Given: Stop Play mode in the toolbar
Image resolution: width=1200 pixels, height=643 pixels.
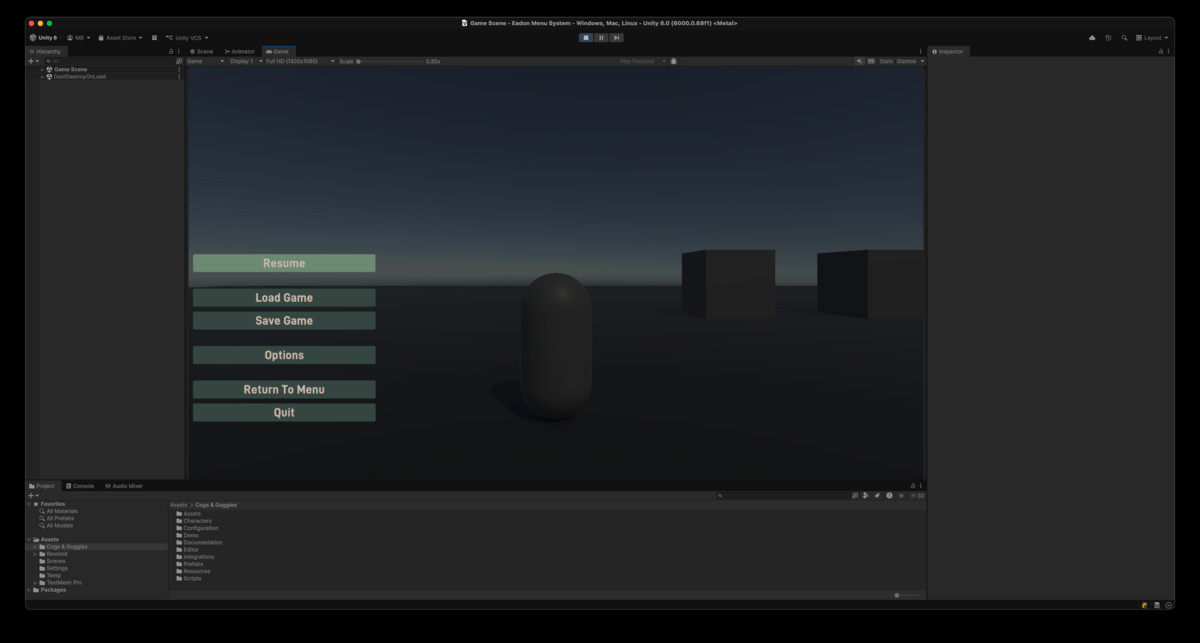Looking at the screenshot, I should point(585,37).
